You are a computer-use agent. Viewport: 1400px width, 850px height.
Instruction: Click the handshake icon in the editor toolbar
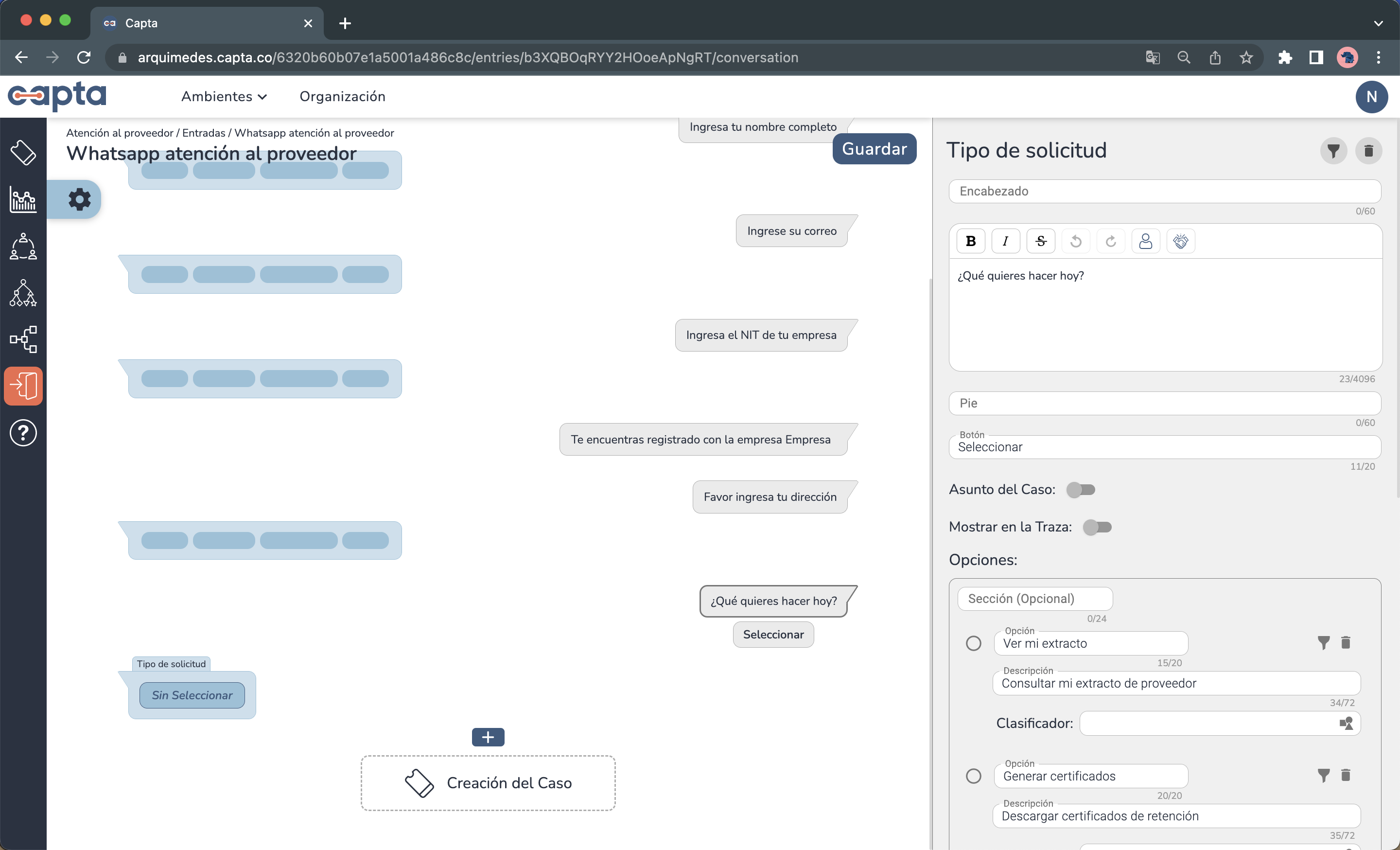1180,240
